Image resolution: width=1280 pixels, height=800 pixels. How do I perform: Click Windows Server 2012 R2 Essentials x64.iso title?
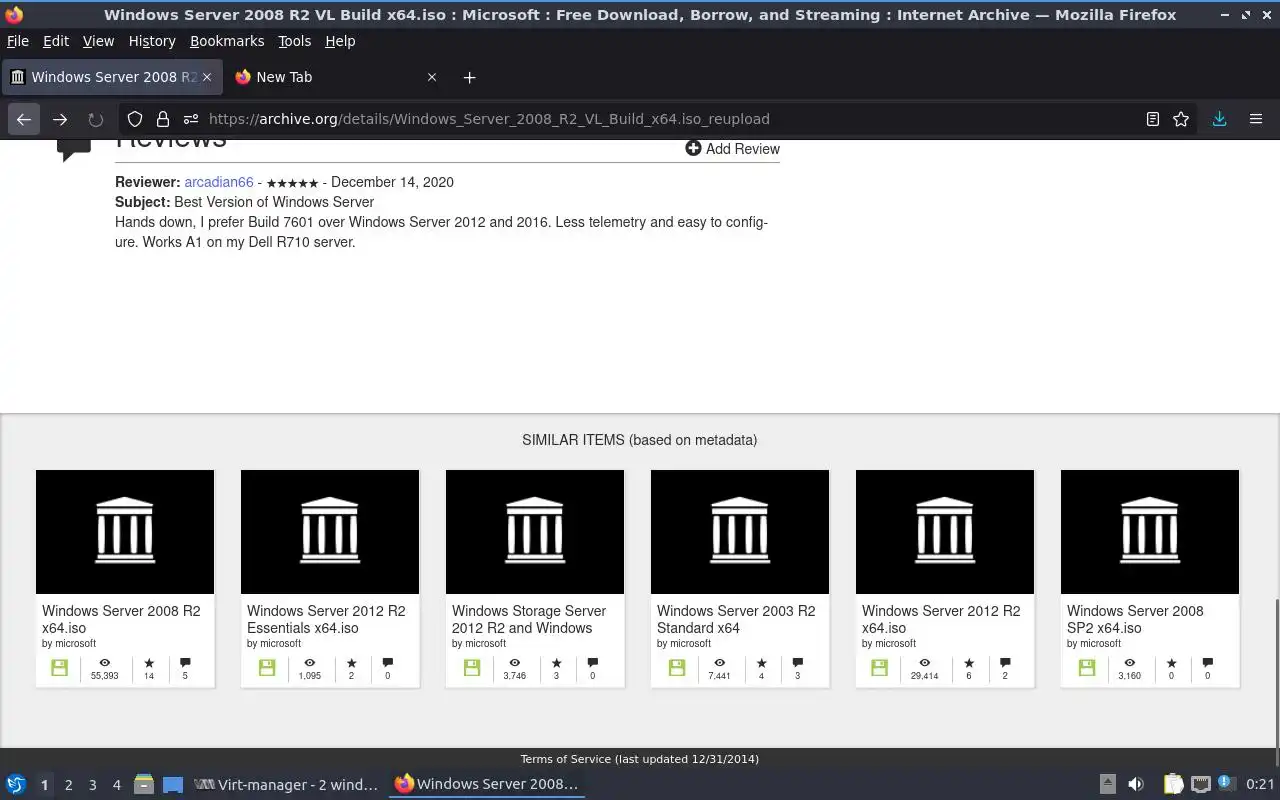pos(326,619)
